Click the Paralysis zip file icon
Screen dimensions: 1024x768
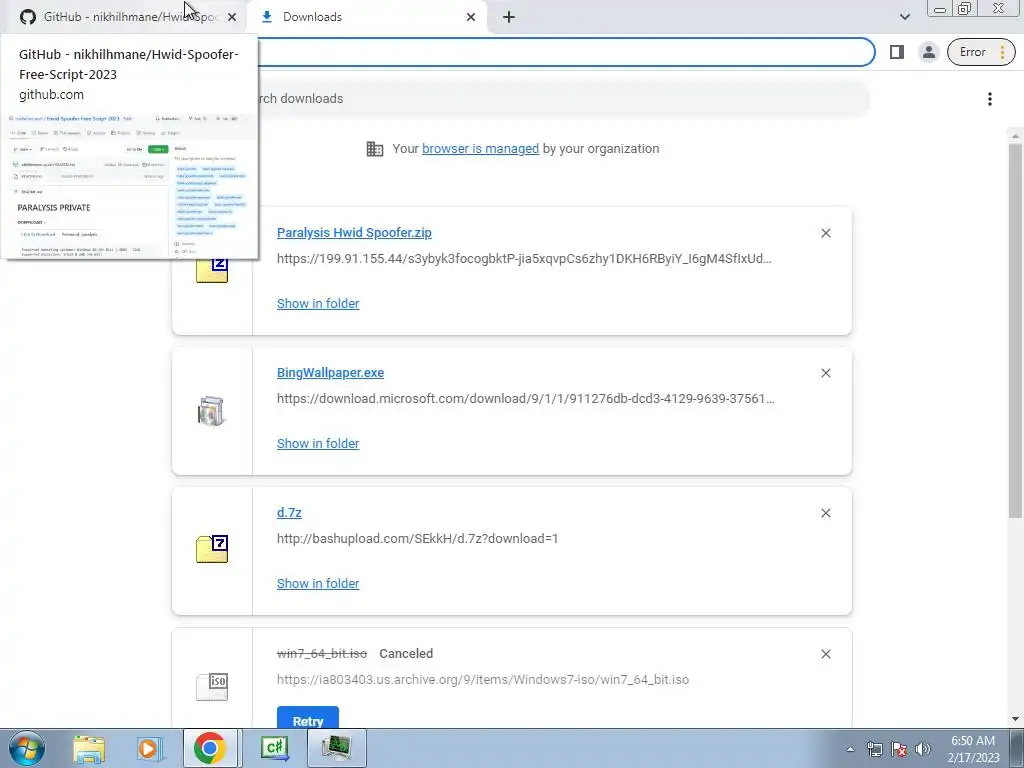(212, 269)
